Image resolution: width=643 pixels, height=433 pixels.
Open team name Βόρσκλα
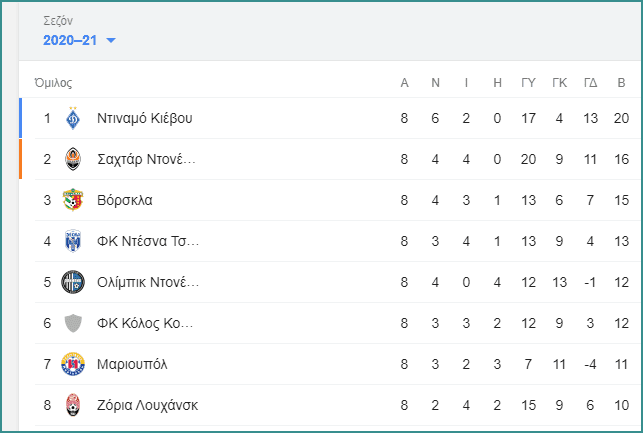click(125, 200)
